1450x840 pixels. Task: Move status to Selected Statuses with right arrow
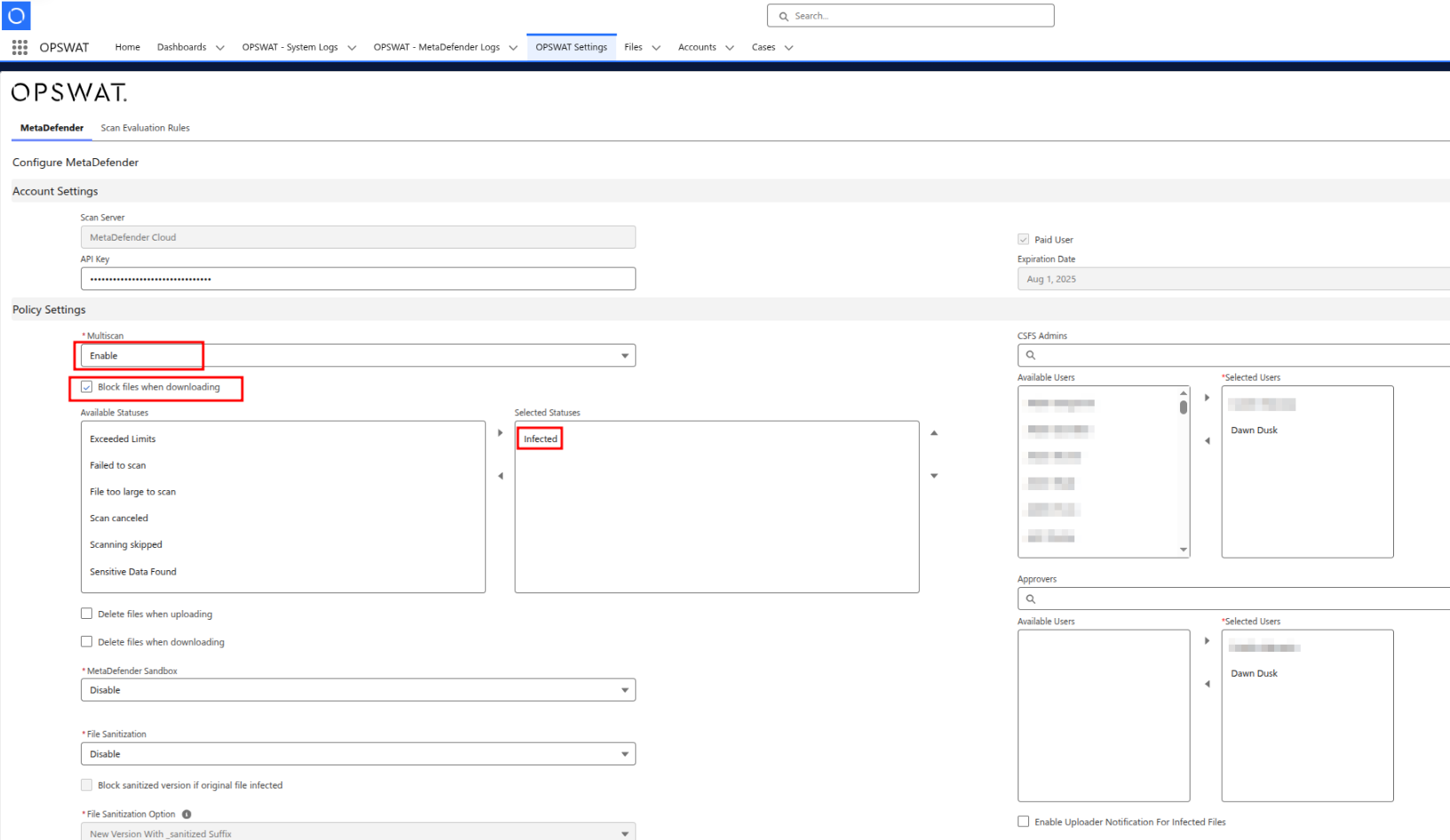[500, 433]
